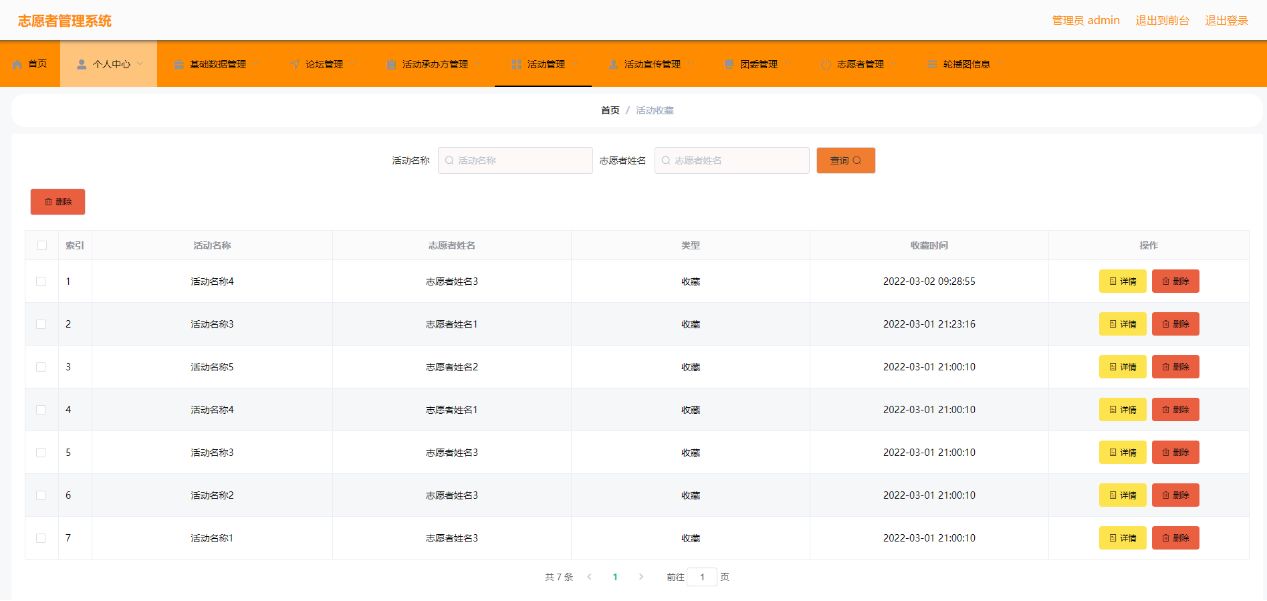The height and width of the screenshot is (601, 1267).
Task: Check the checkbox for row index 3
Action: click(41, 367)
